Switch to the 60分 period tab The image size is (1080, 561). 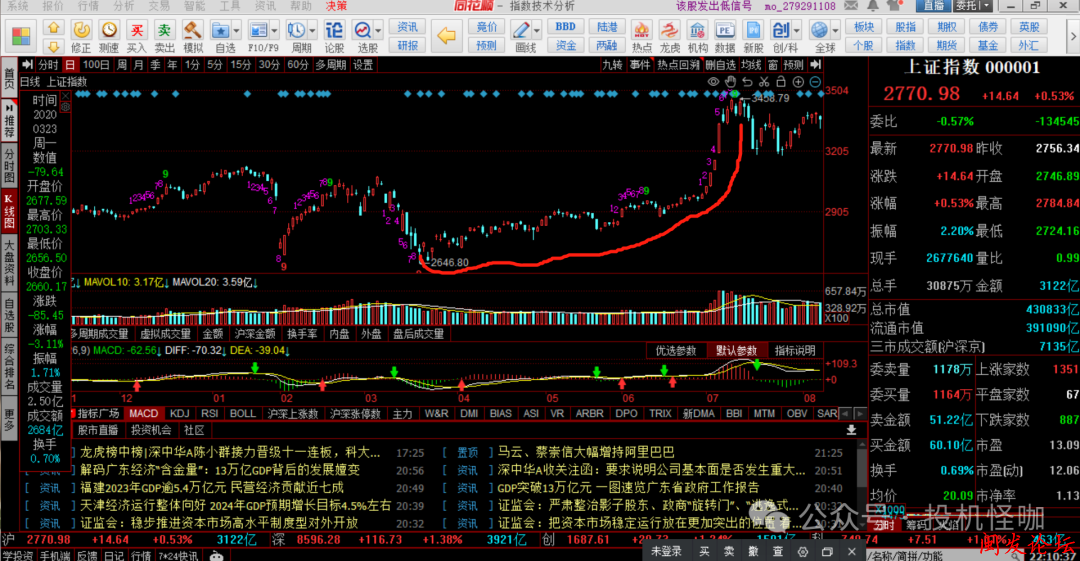pos(298,65)
